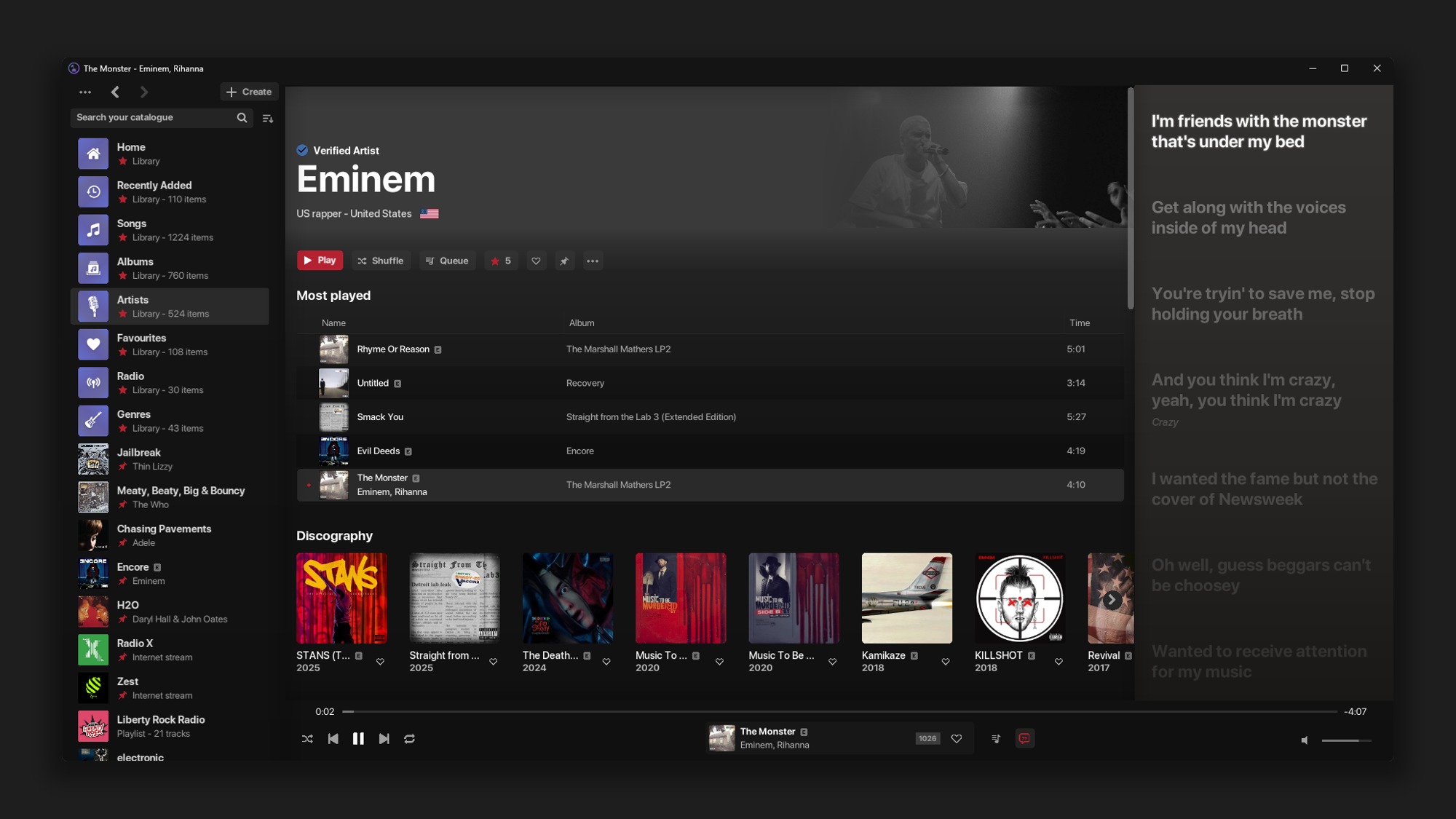Click the sidebar sort options icon
The width and height of the screenshot is (1456, 819).
[x=268, y=118]
